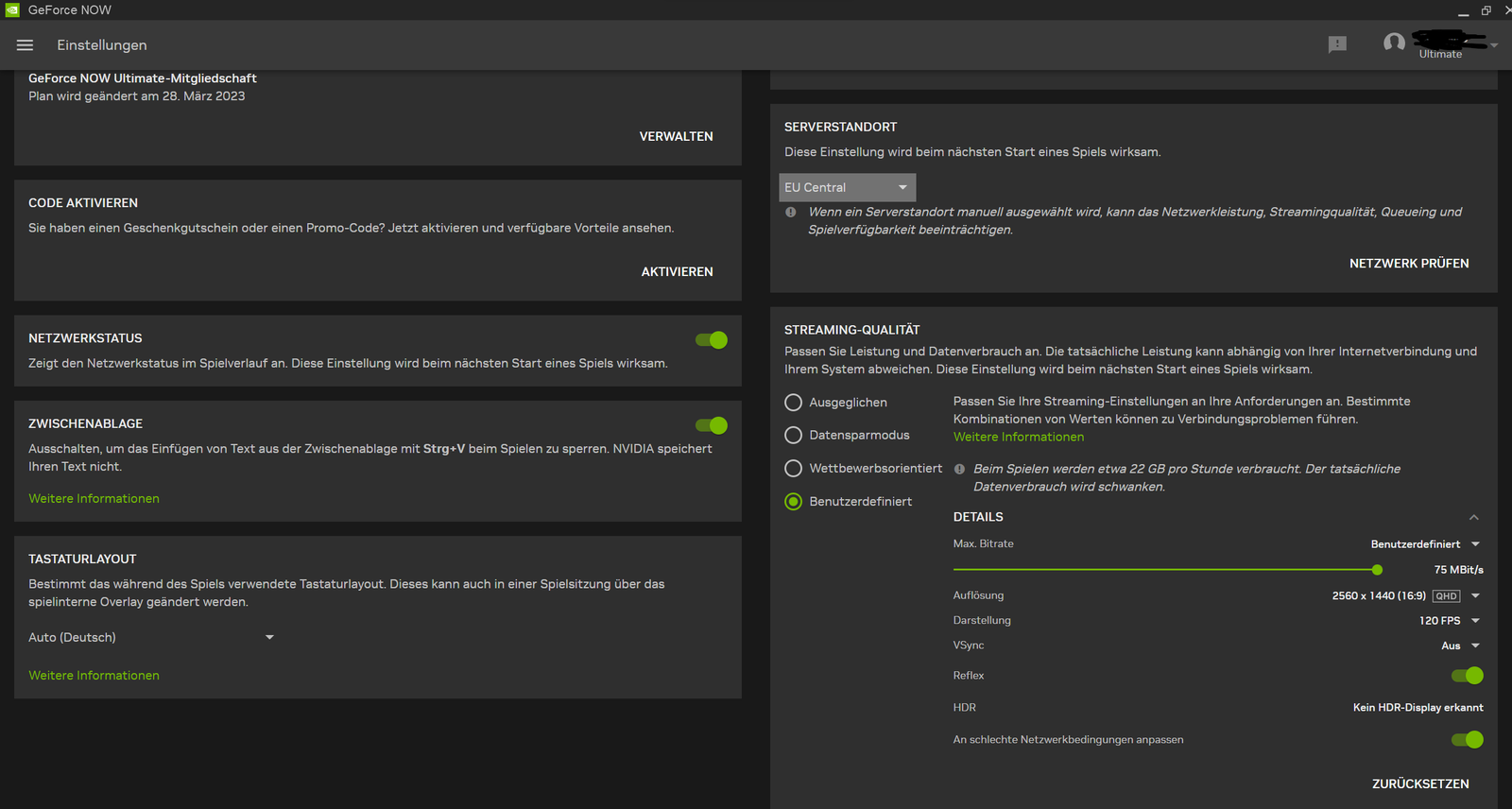Screen dimensions: 1512x809
Task: Open the hamburger navigation menu
Action: pyautogui.click(x=26, y=45)
